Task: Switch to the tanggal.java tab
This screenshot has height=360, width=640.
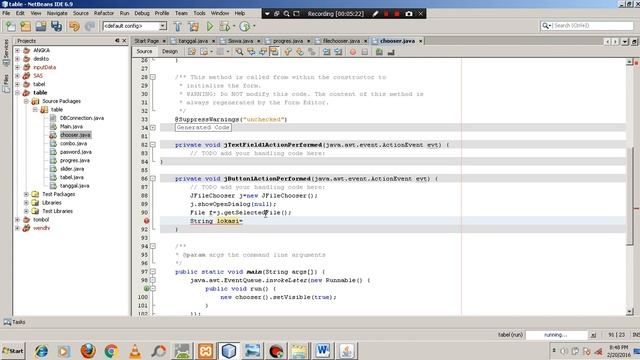Action: (x=193, y=41)
